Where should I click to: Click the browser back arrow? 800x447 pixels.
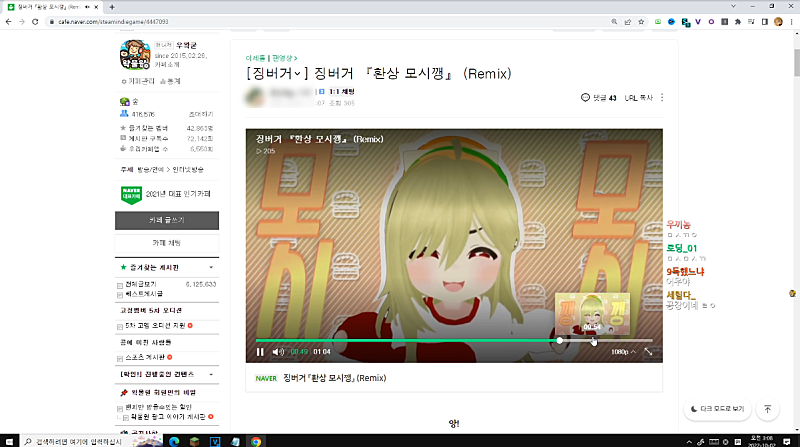click(x=8, y=22)
